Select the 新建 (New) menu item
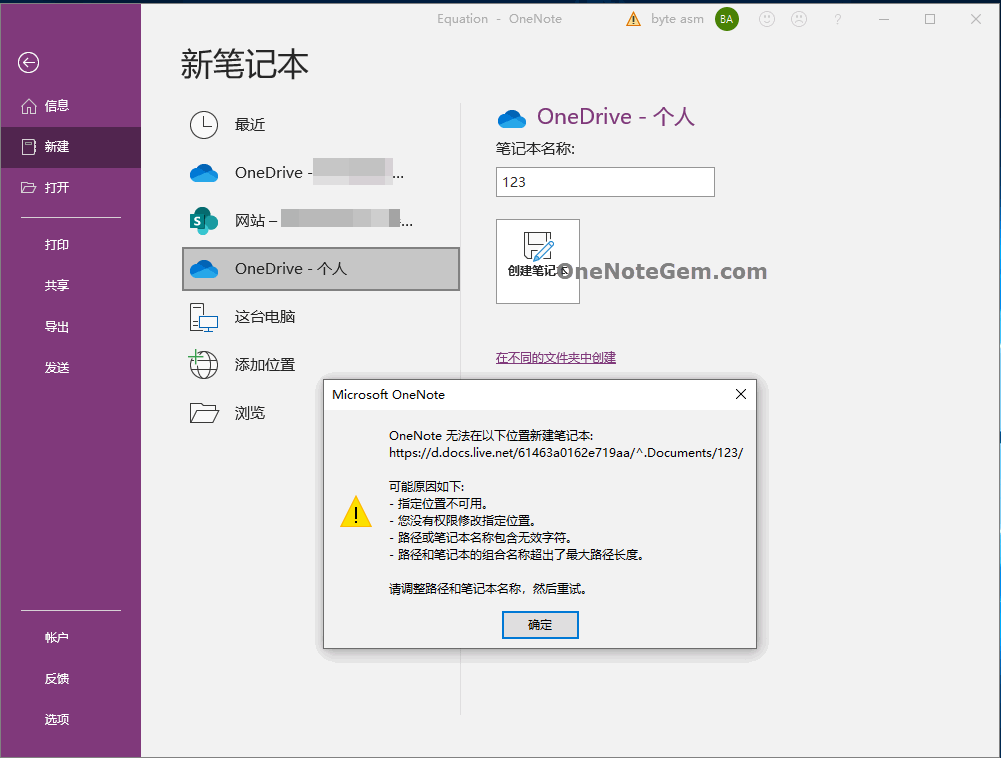 pyautogui.click(x=70, y=147)
